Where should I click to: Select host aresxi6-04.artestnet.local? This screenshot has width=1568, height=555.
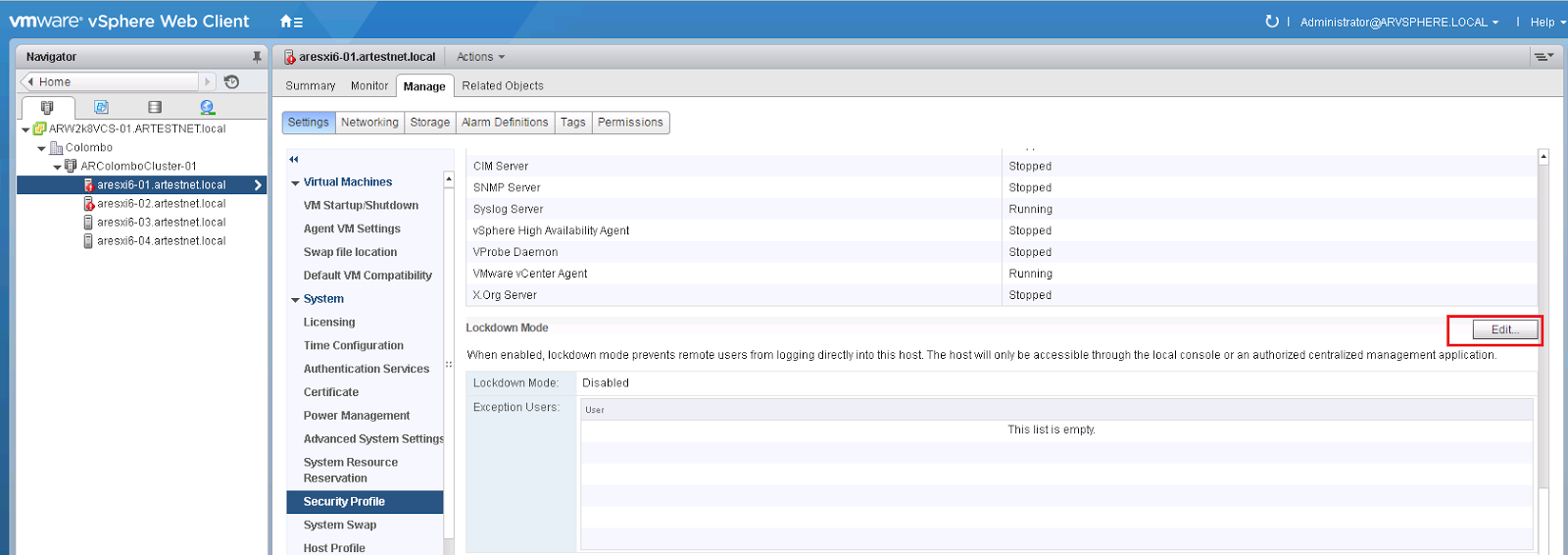161,240
